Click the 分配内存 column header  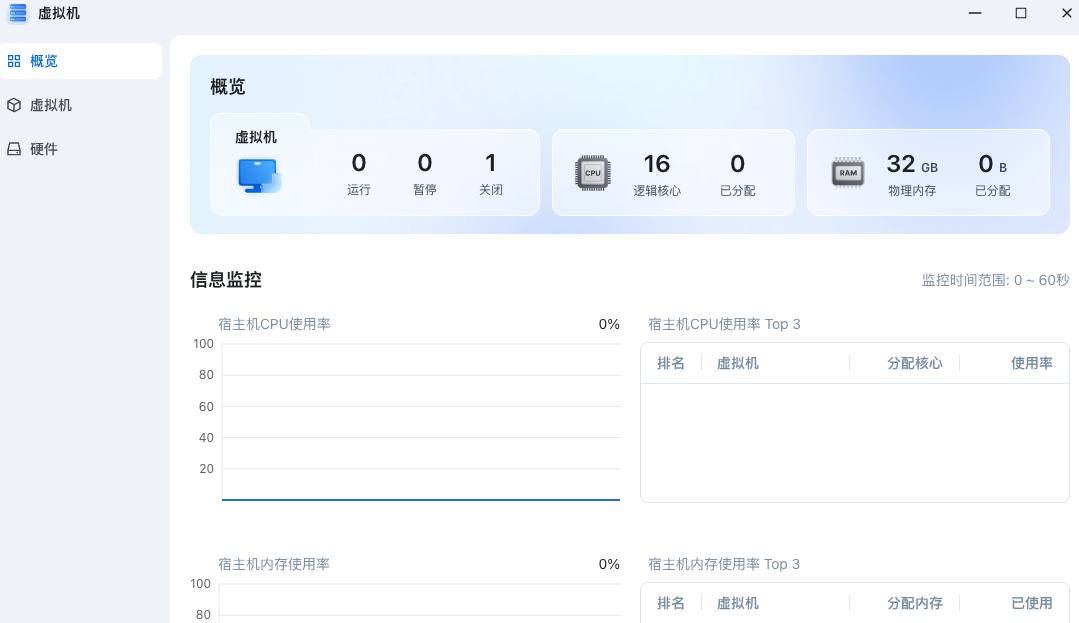[915, 604]
